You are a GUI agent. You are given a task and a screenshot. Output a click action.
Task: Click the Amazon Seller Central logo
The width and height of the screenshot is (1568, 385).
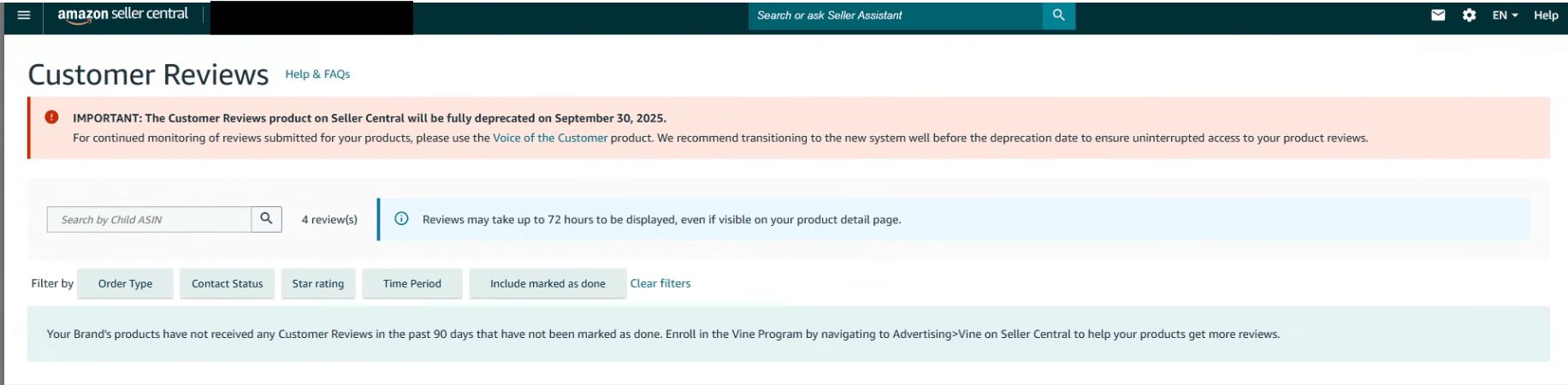[x=122, y=15]
